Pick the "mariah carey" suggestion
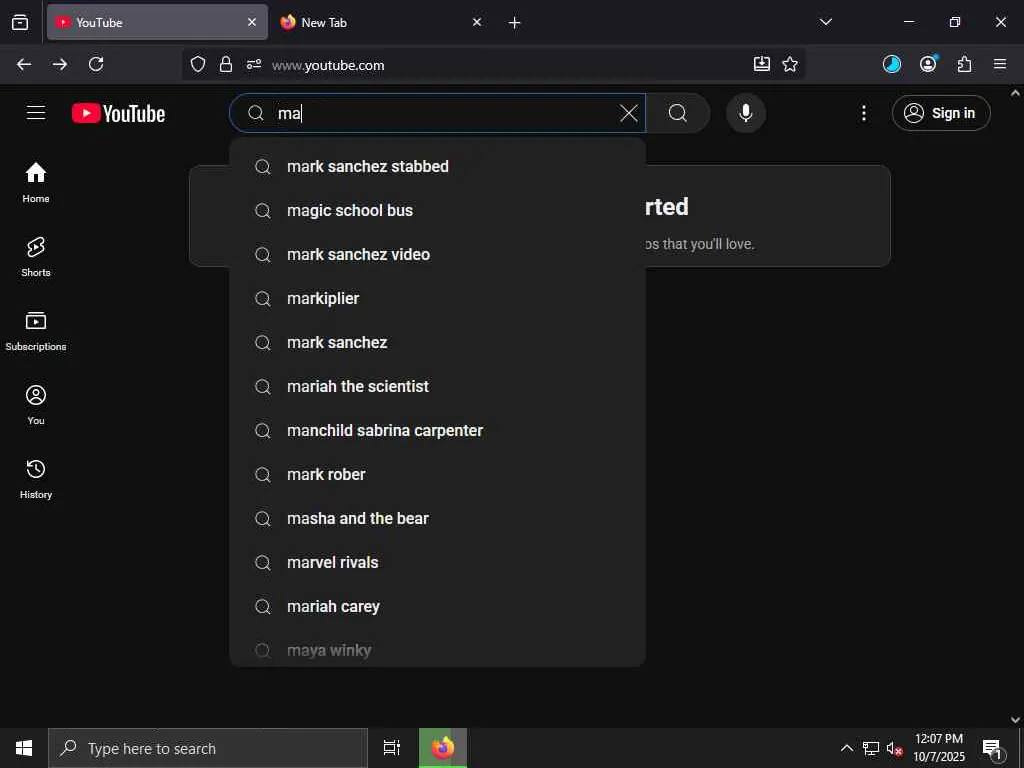This screenshot has height=768, width=1024. tap(438, 607)
